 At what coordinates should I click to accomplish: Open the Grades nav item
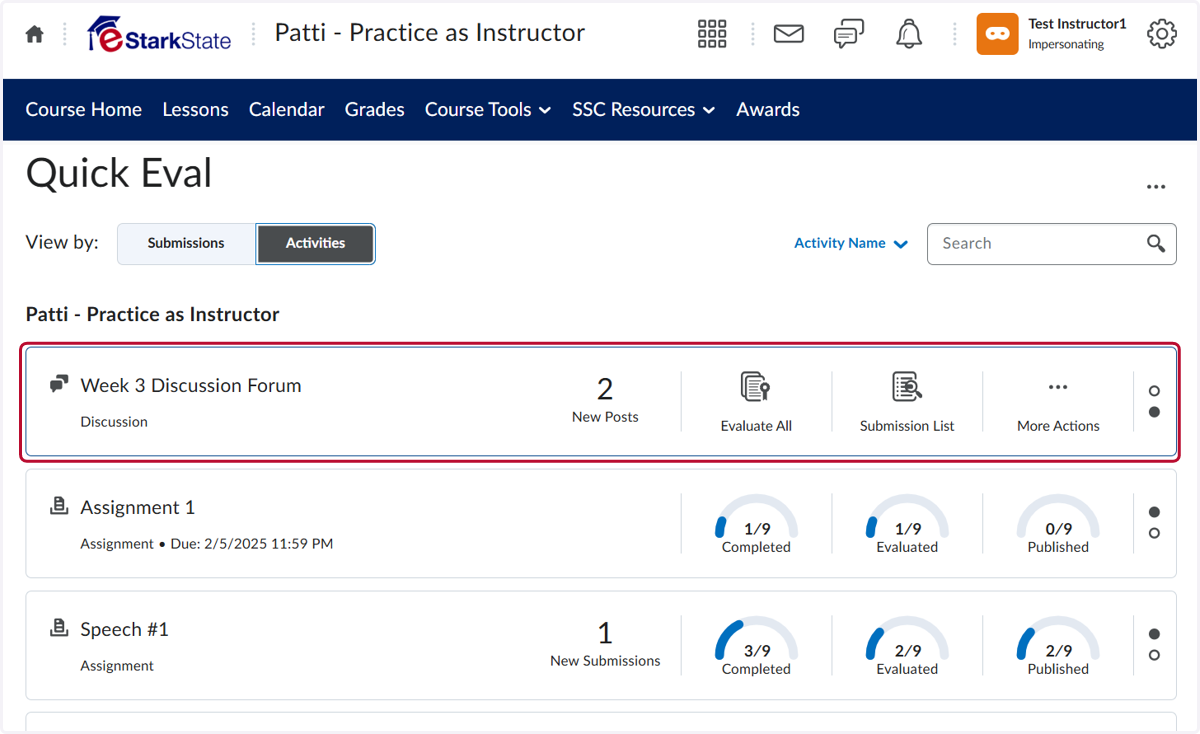[375, 110]
